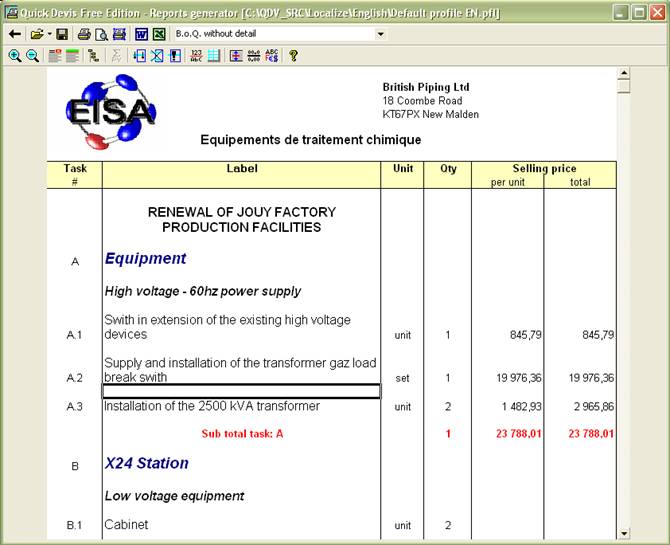Image resolution: width=670 pixels, height=545 pixels.
Task: Click the total subheader
Action: (x=580, y=182)
